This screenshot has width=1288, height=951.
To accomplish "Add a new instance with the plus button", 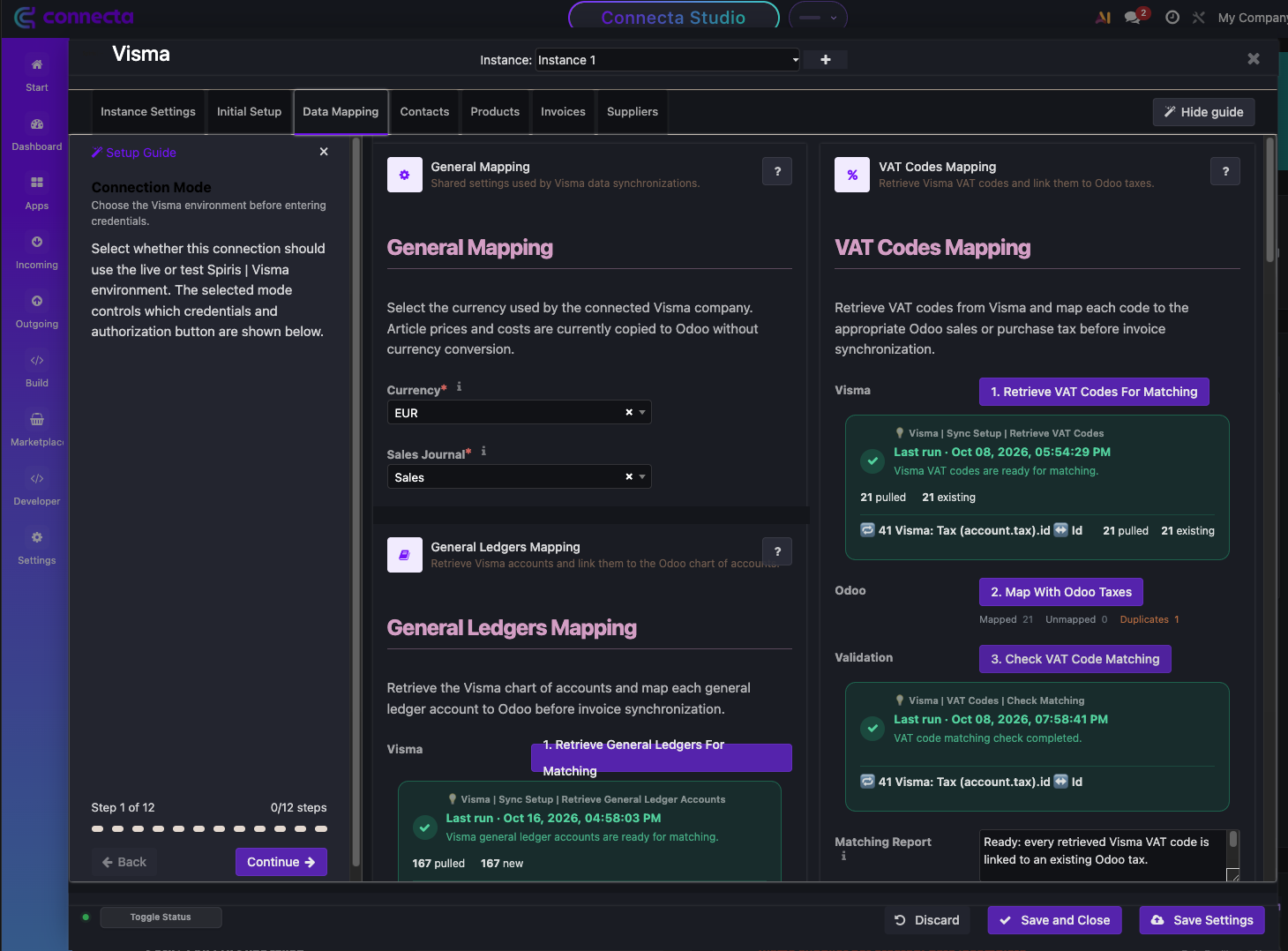I will pos(825,59).
